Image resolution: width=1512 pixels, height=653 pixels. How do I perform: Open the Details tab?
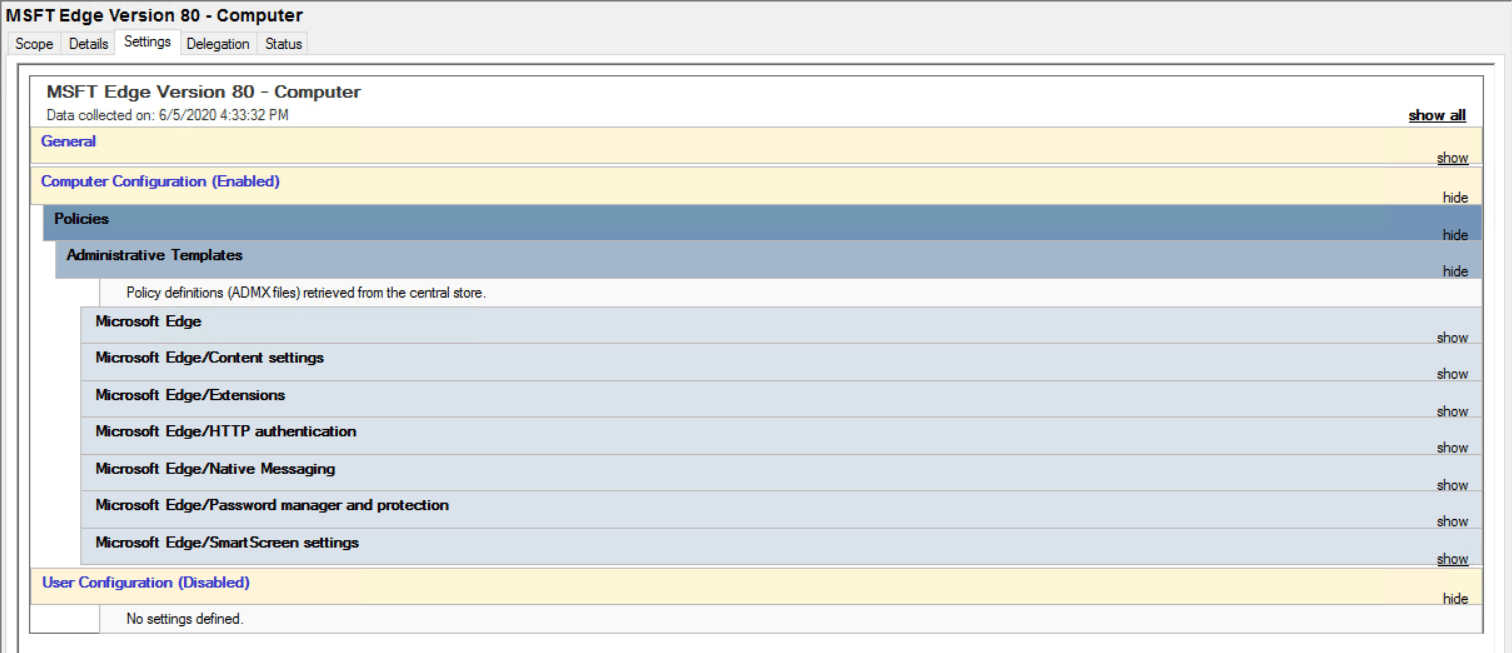pos(88,44)
